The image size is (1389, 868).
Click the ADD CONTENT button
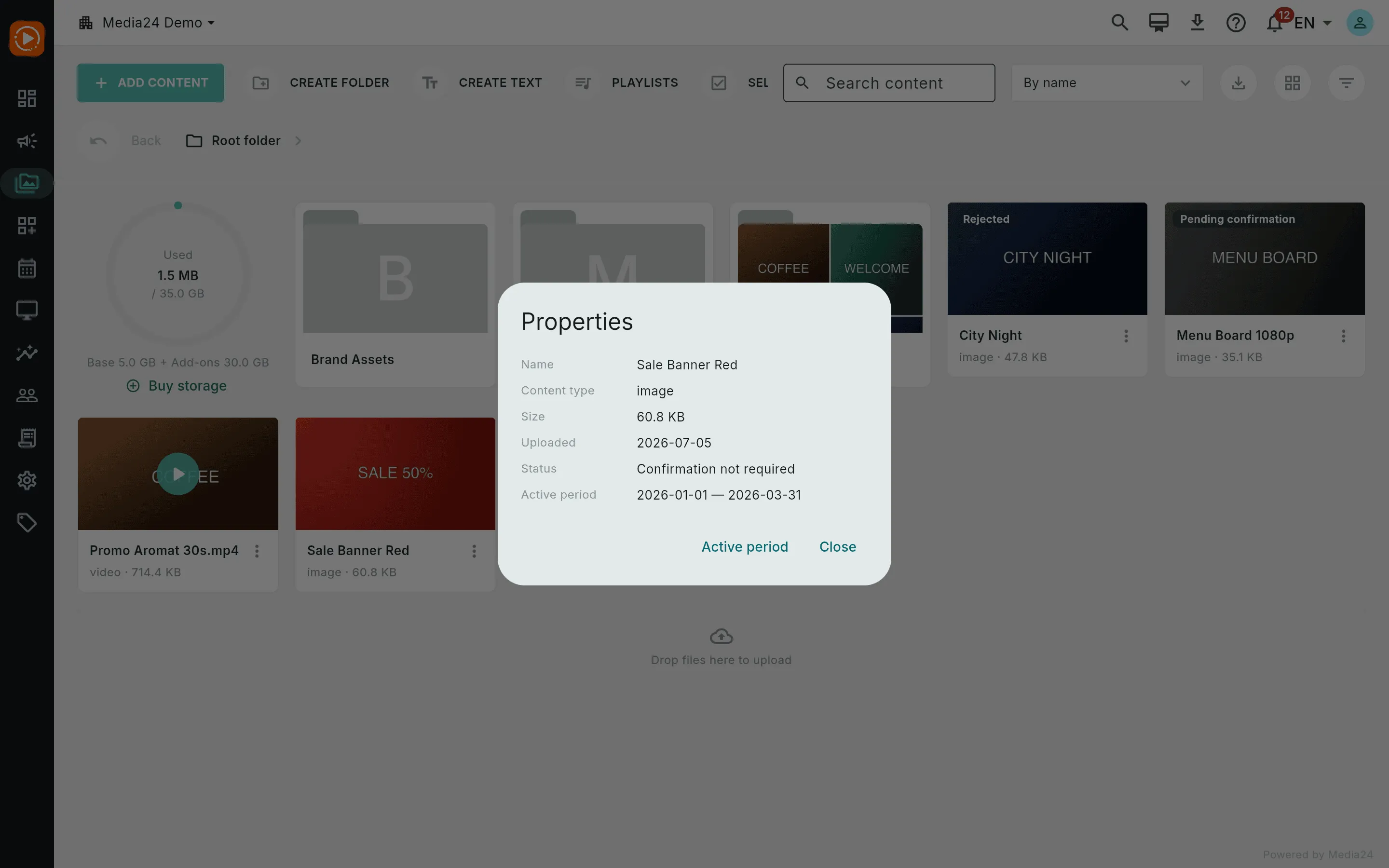coord(150,82)
